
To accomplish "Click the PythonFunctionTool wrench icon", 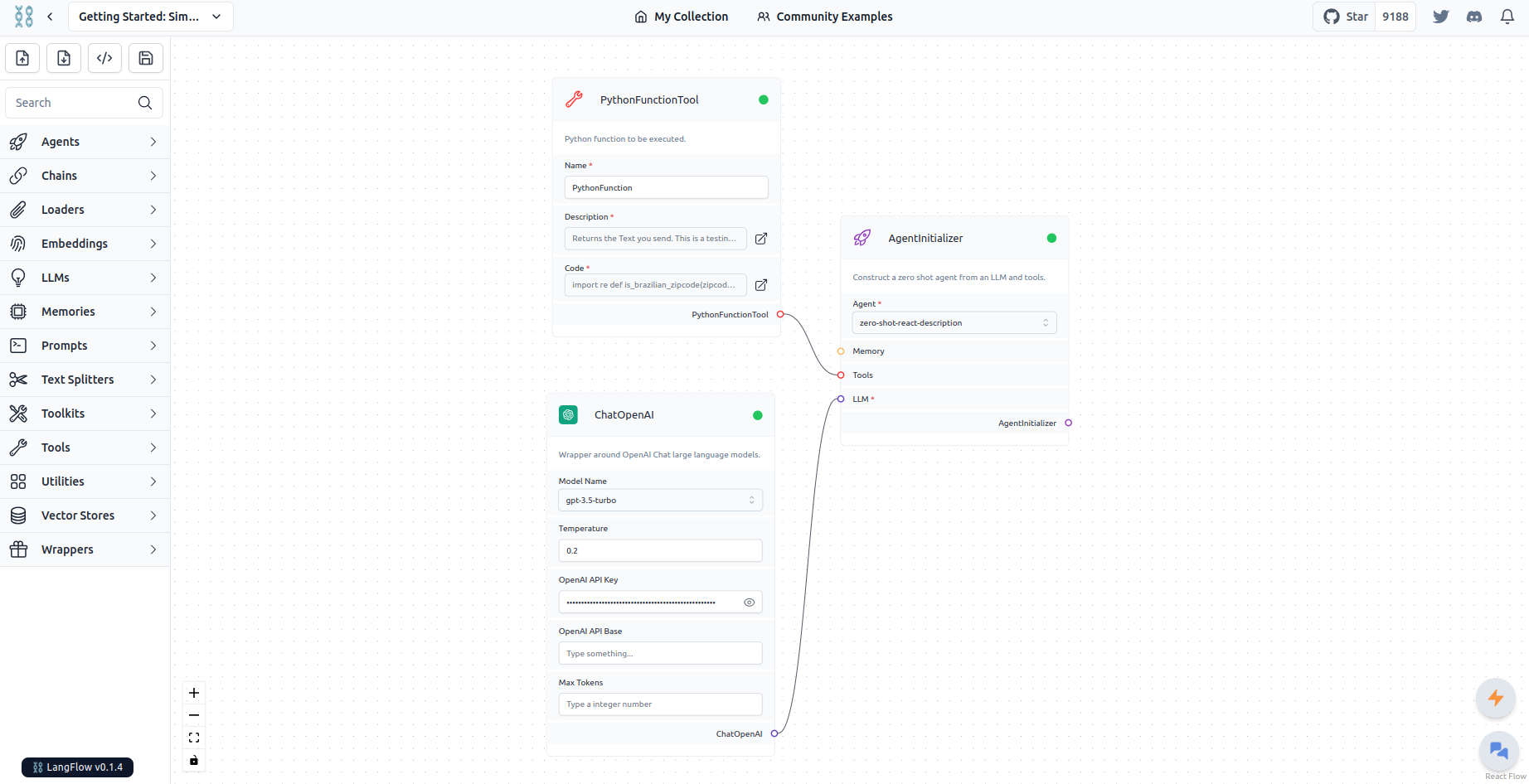I will coord(574,99).
